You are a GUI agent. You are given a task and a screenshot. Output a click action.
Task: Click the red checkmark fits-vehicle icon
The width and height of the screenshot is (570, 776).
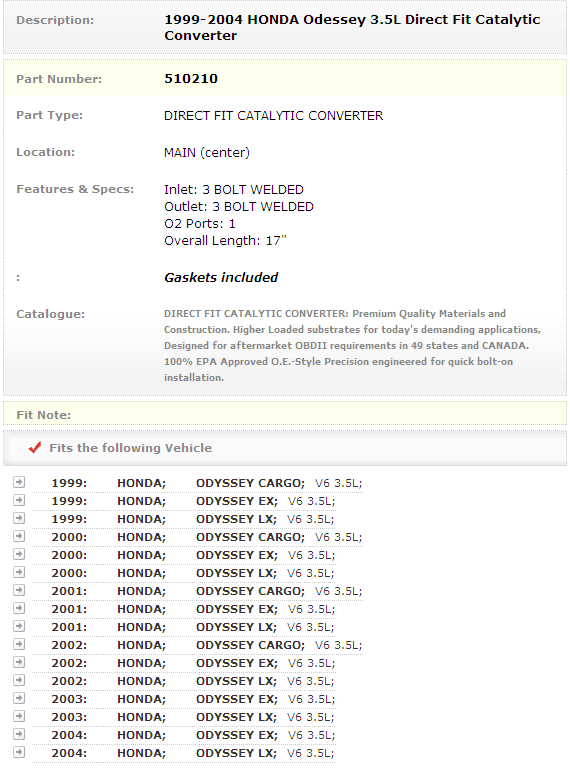pyautogui.click(x=35, y=447)
